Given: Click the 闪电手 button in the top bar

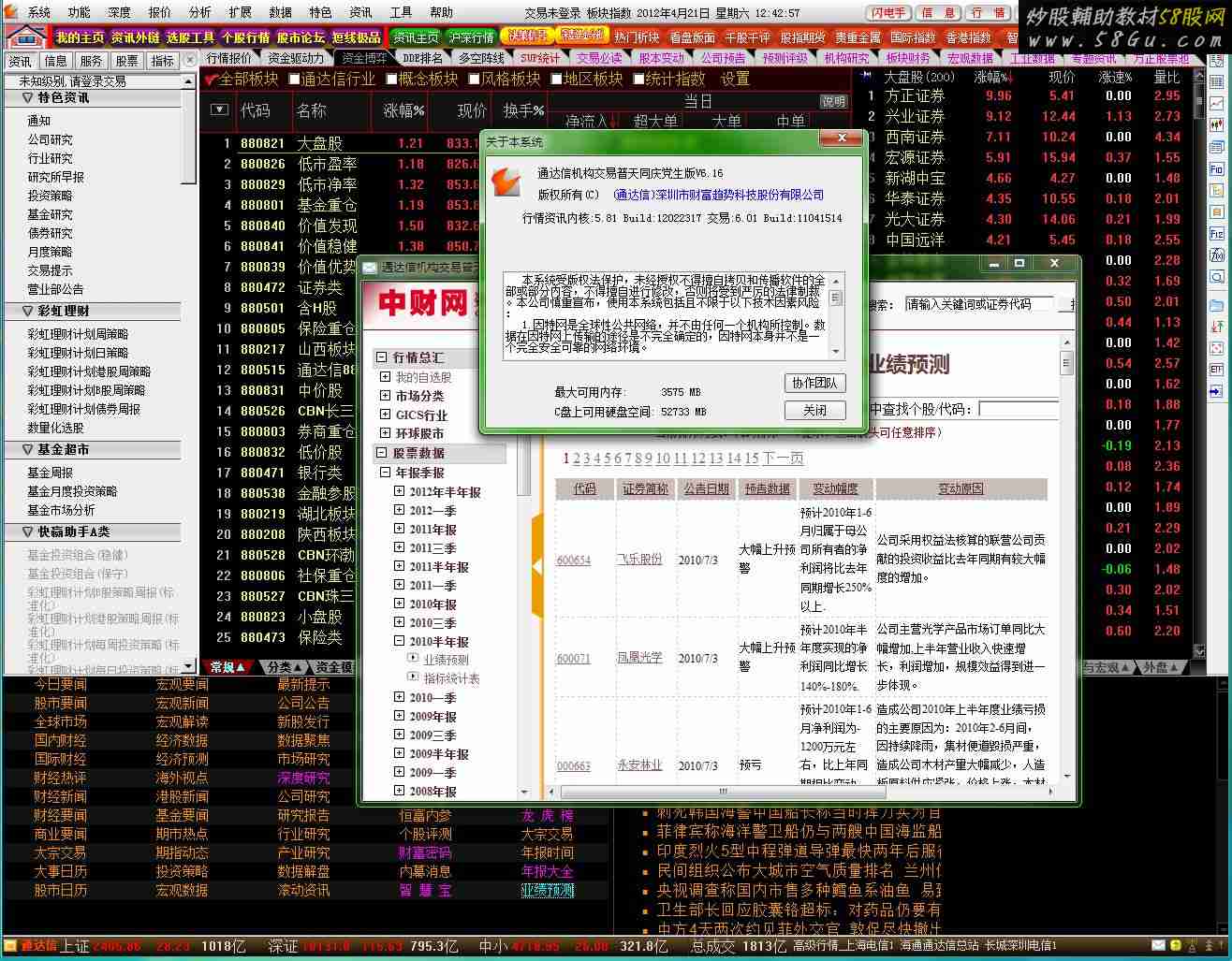Looking at the screenshot, I should 888,13.
